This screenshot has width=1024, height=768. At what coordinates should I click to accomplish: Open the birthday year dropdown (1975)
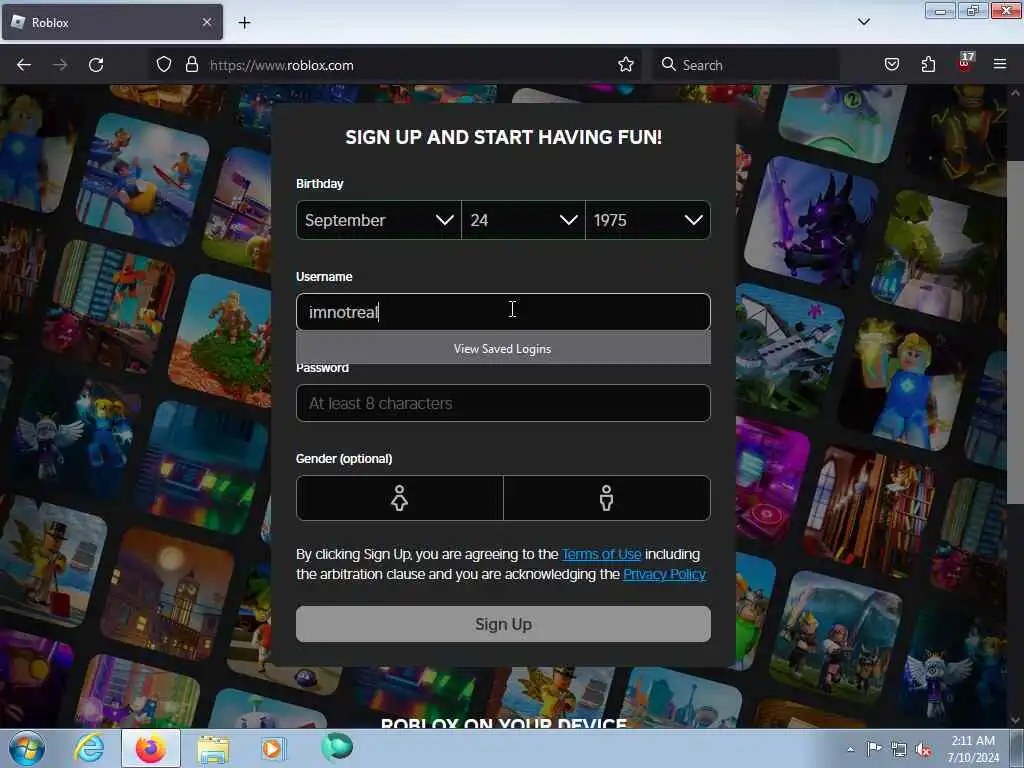click(x=648, y=220)
